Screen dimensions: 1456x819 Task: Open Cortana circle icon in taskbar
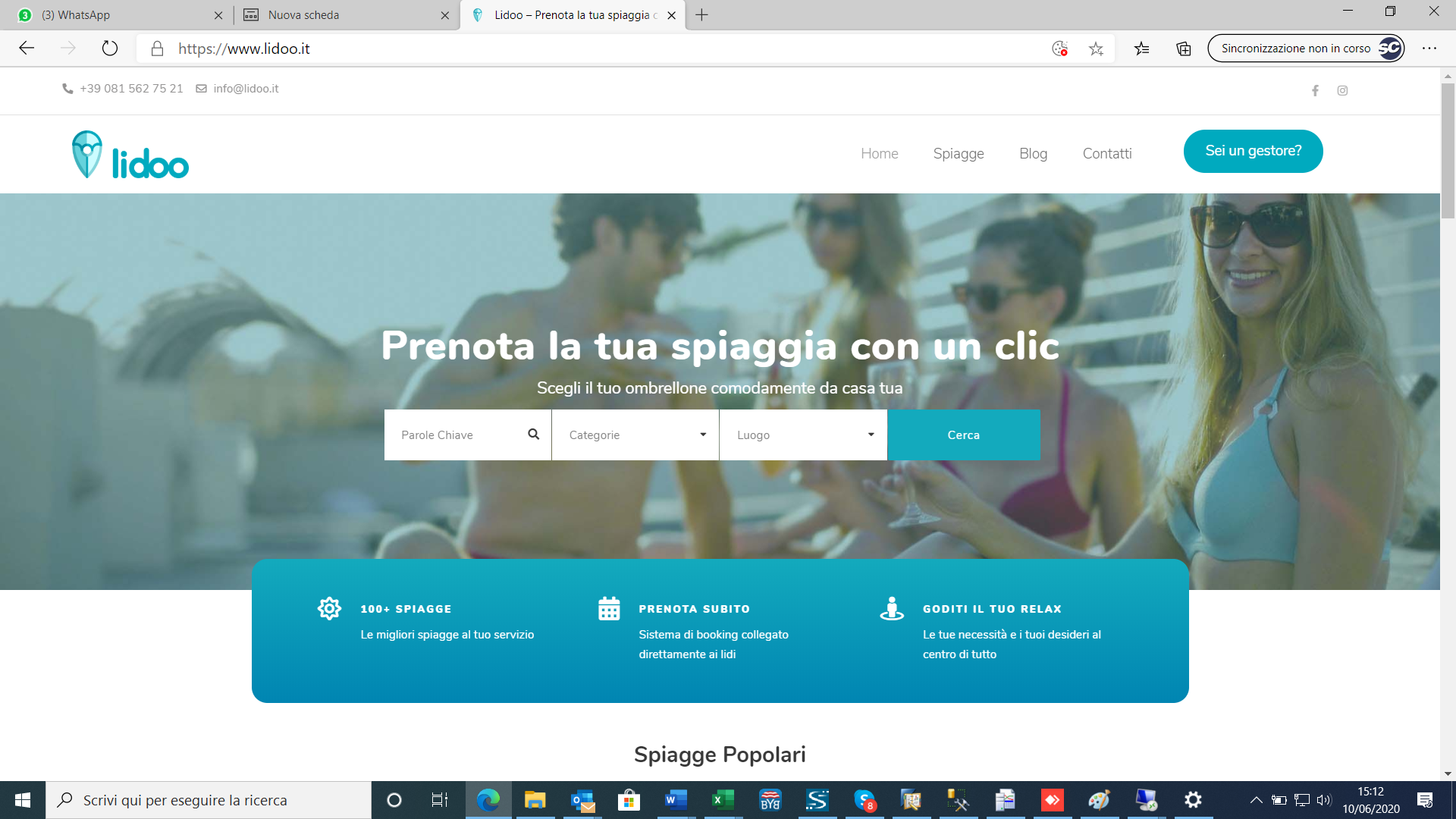[394, 800]
